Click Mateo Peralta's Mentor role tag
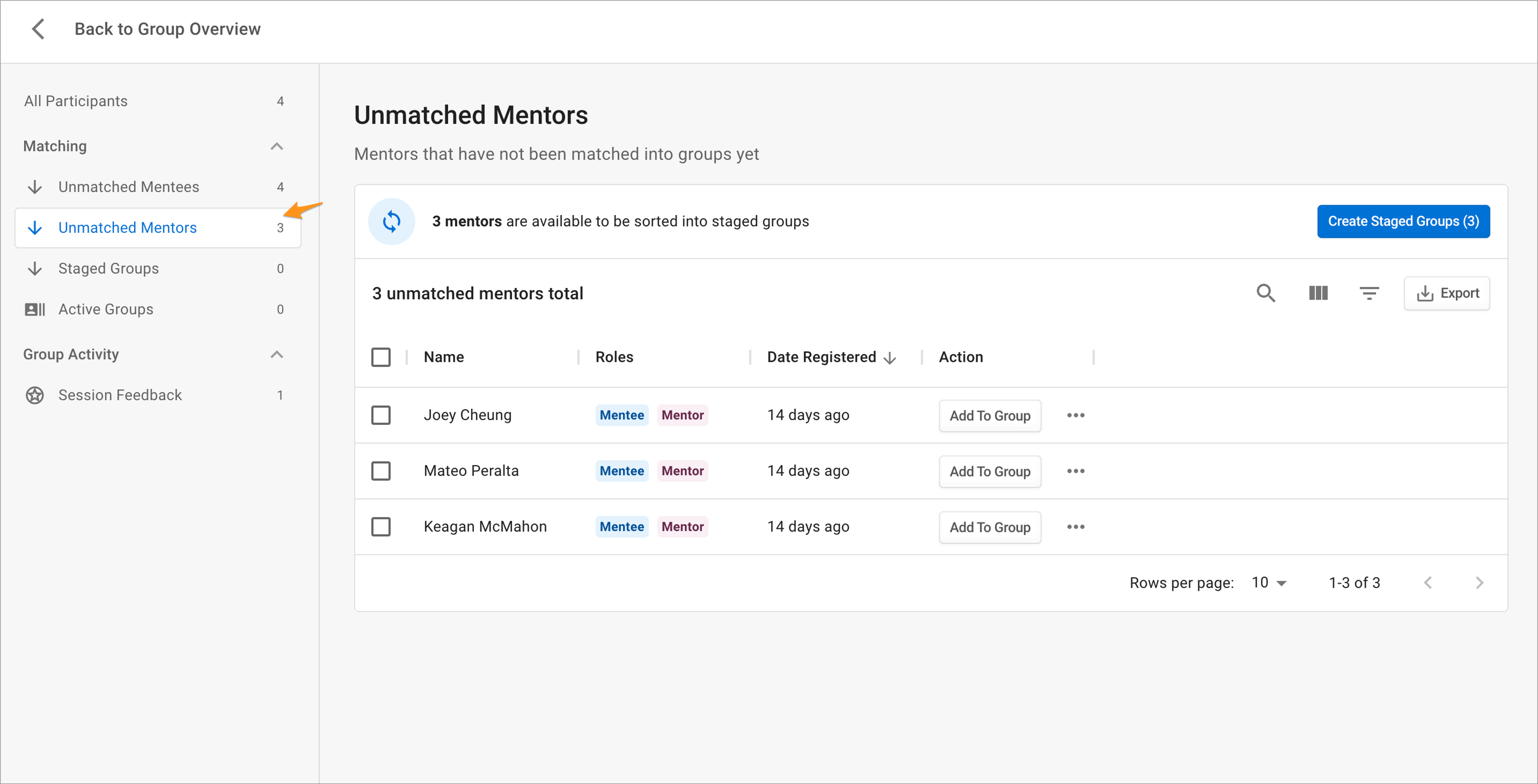Viewport: 1538px width, 784px height. pyautogui.click(x=682, y=471)
